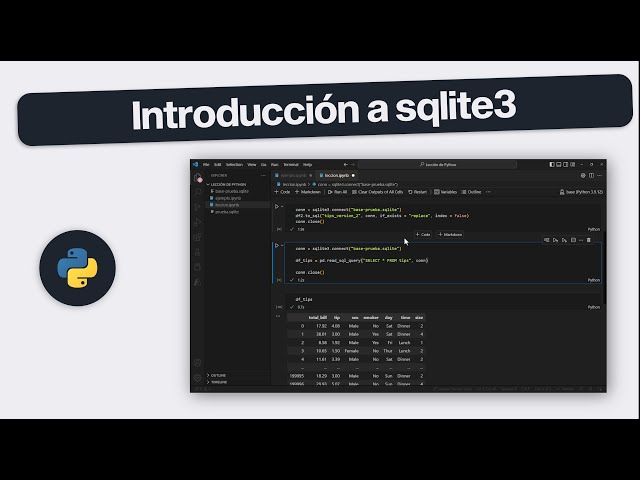Open output options ellipsis beside the table
640x480 pixels.
pyautogui.click(x=278, y=316)
